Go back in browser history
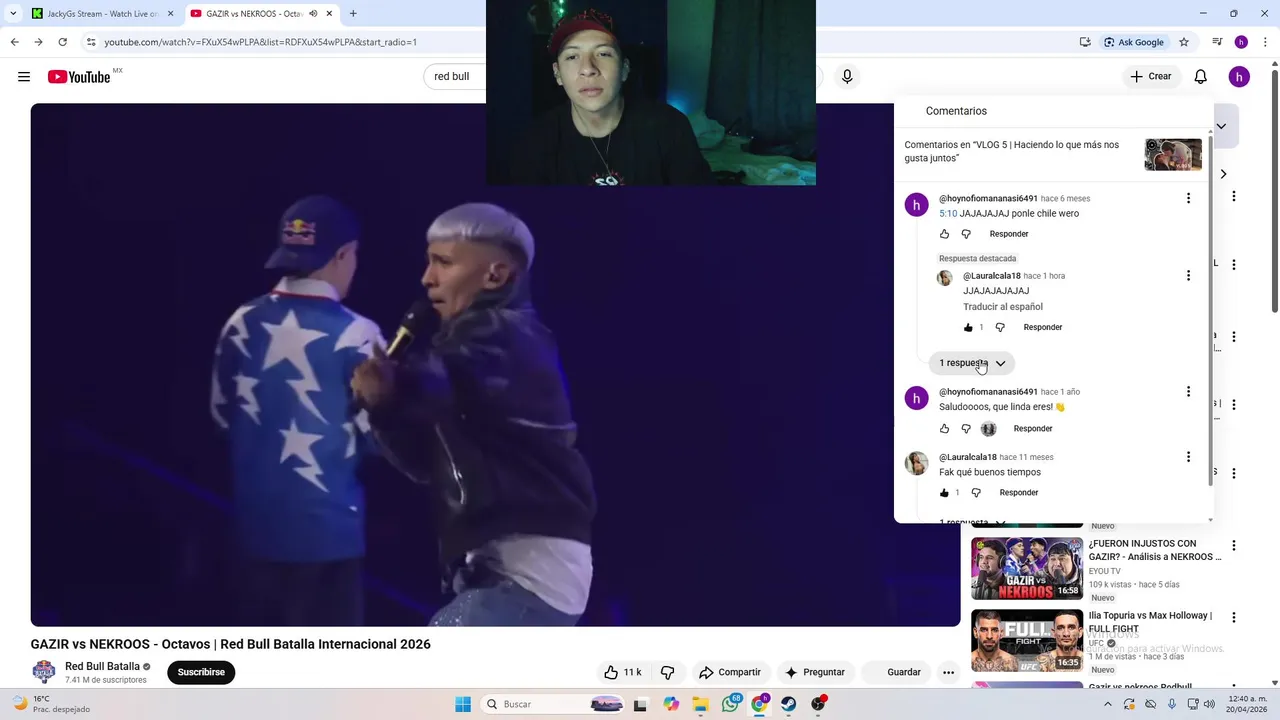1280x720 pixels. coord(14,42)
